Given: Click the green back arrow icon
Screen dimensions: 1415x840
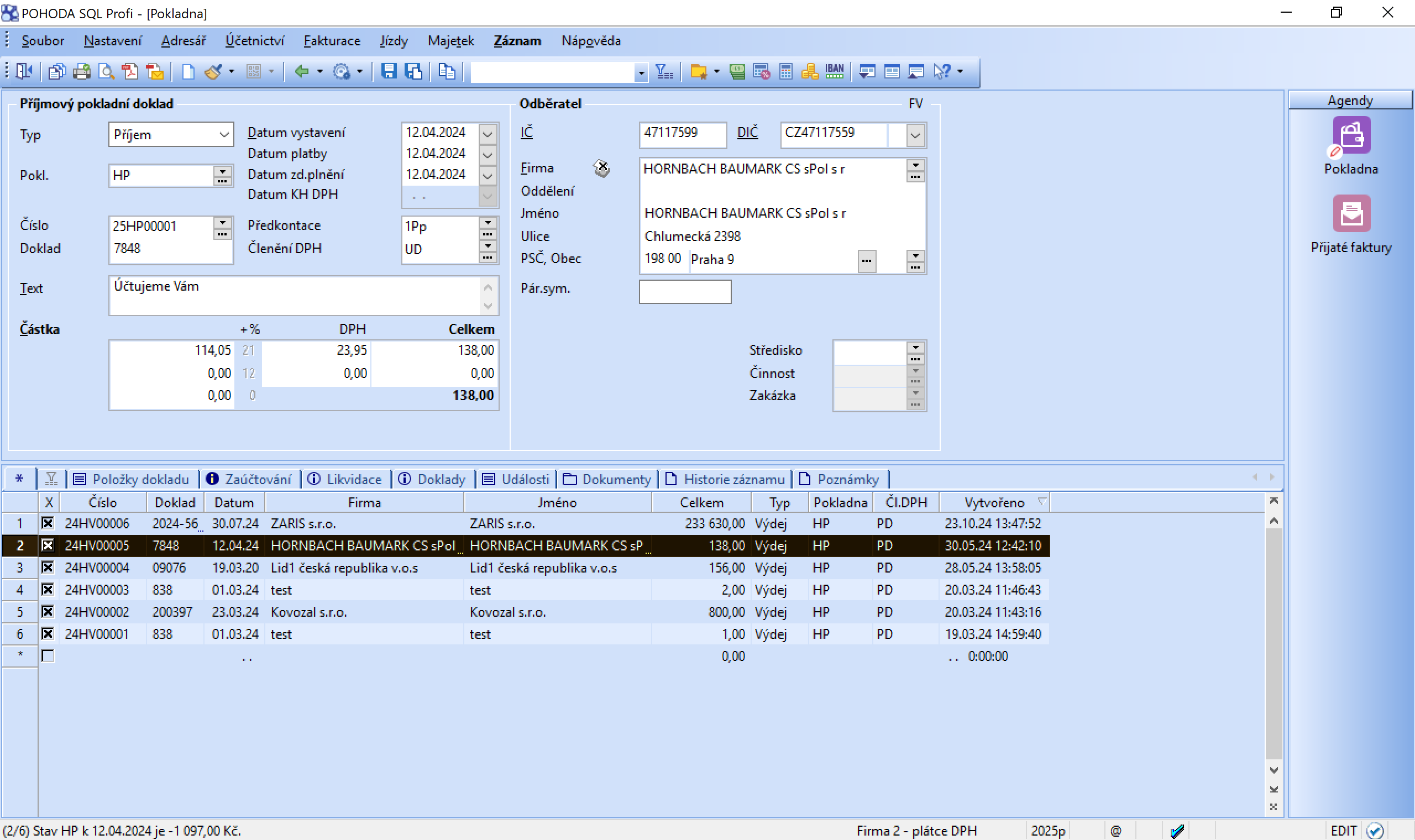Looking at the screenshot, I should (x=302, y=71).
